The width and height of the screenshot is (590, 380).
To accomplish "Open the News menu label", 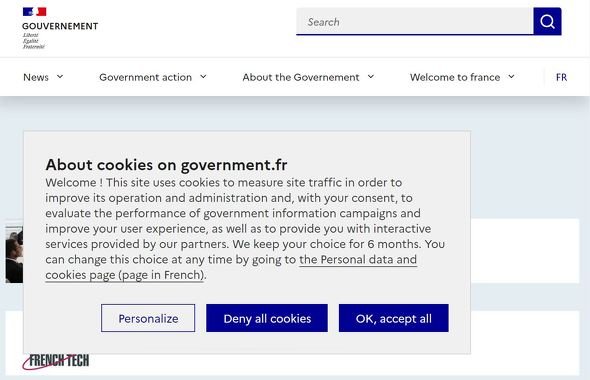I will (x=36, y=77).
